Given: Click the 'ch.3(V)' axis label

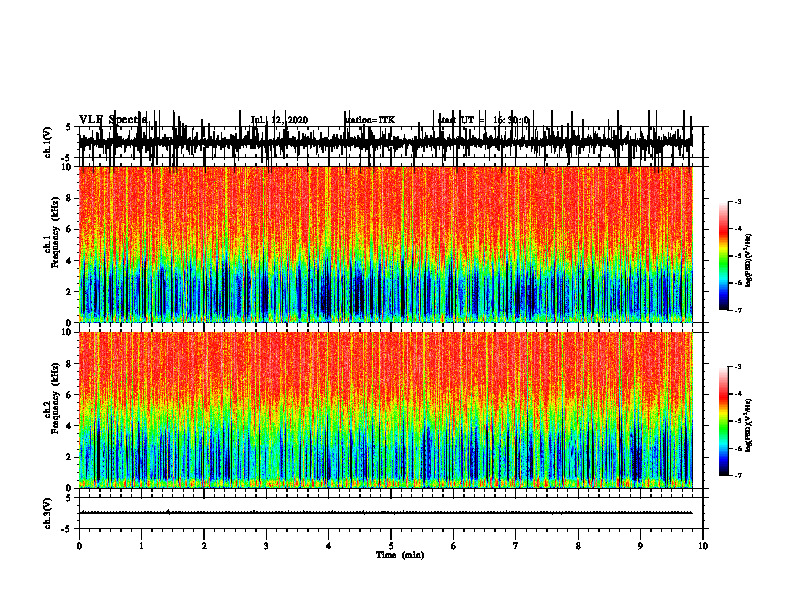Looking at the screenshot, I should (48, 513).
